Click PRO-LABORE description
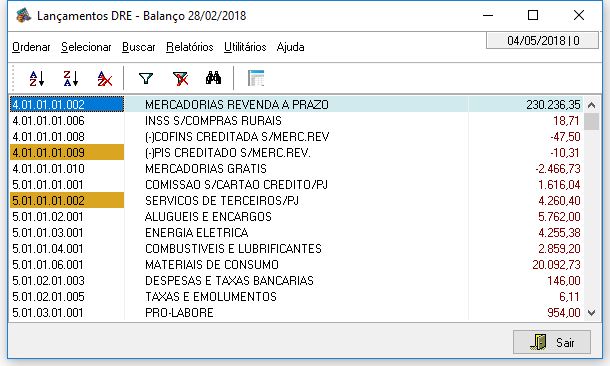This screenshot has width=610, height=366. (x=179, y=312)
